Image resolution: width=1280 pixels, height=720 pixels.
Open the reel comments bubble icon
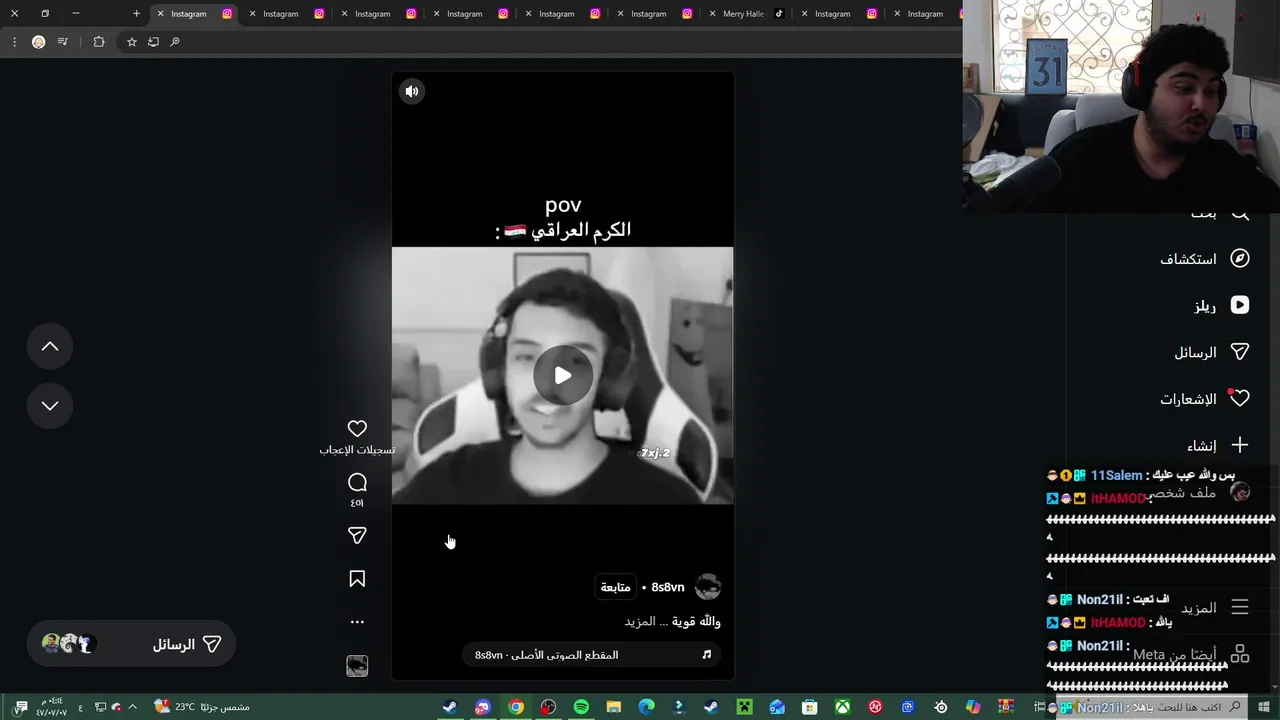pyautogui.click(x=357, y=482)
